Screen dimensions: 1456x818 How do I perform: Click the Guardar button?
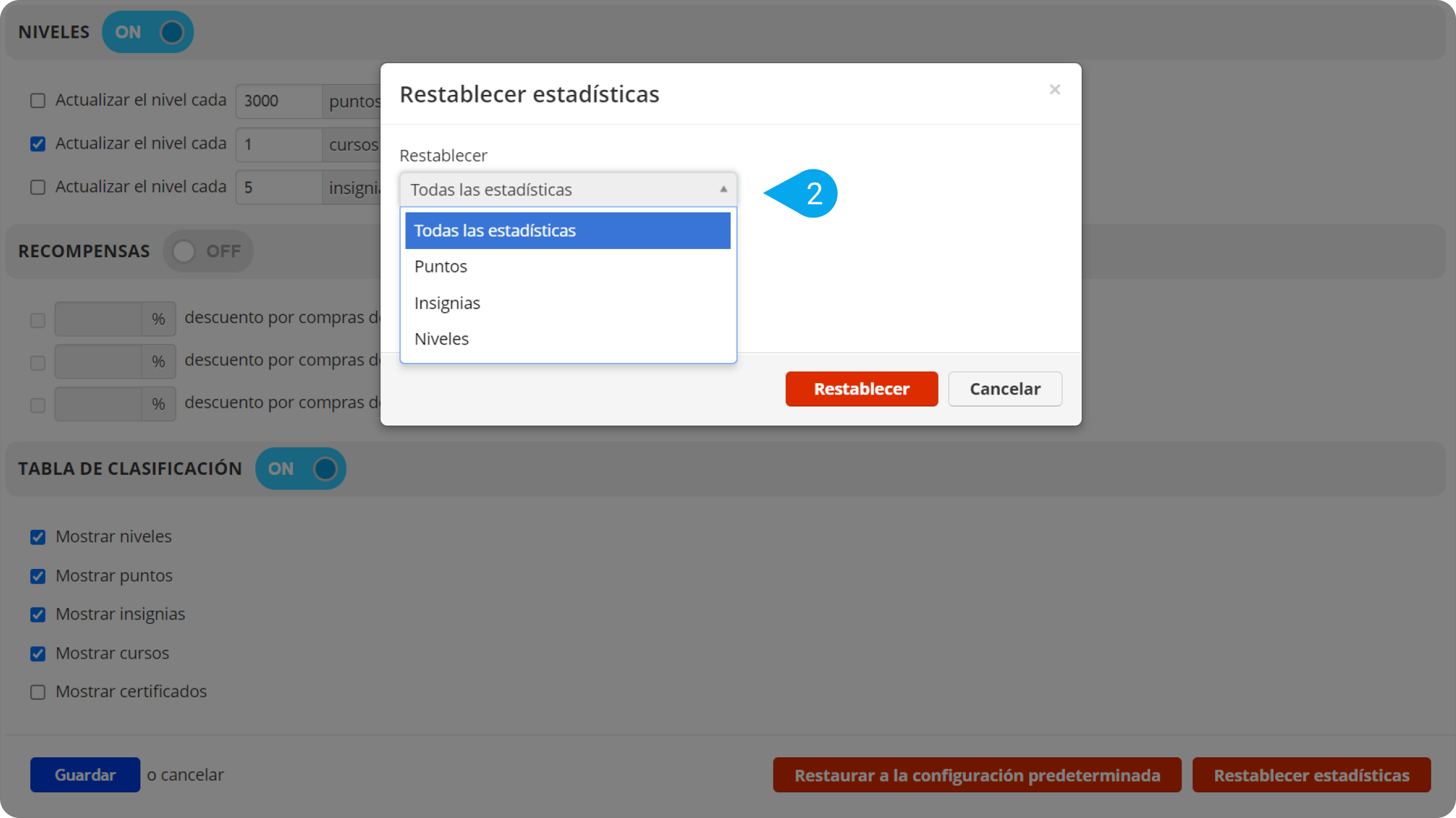[x=85, y=775]
